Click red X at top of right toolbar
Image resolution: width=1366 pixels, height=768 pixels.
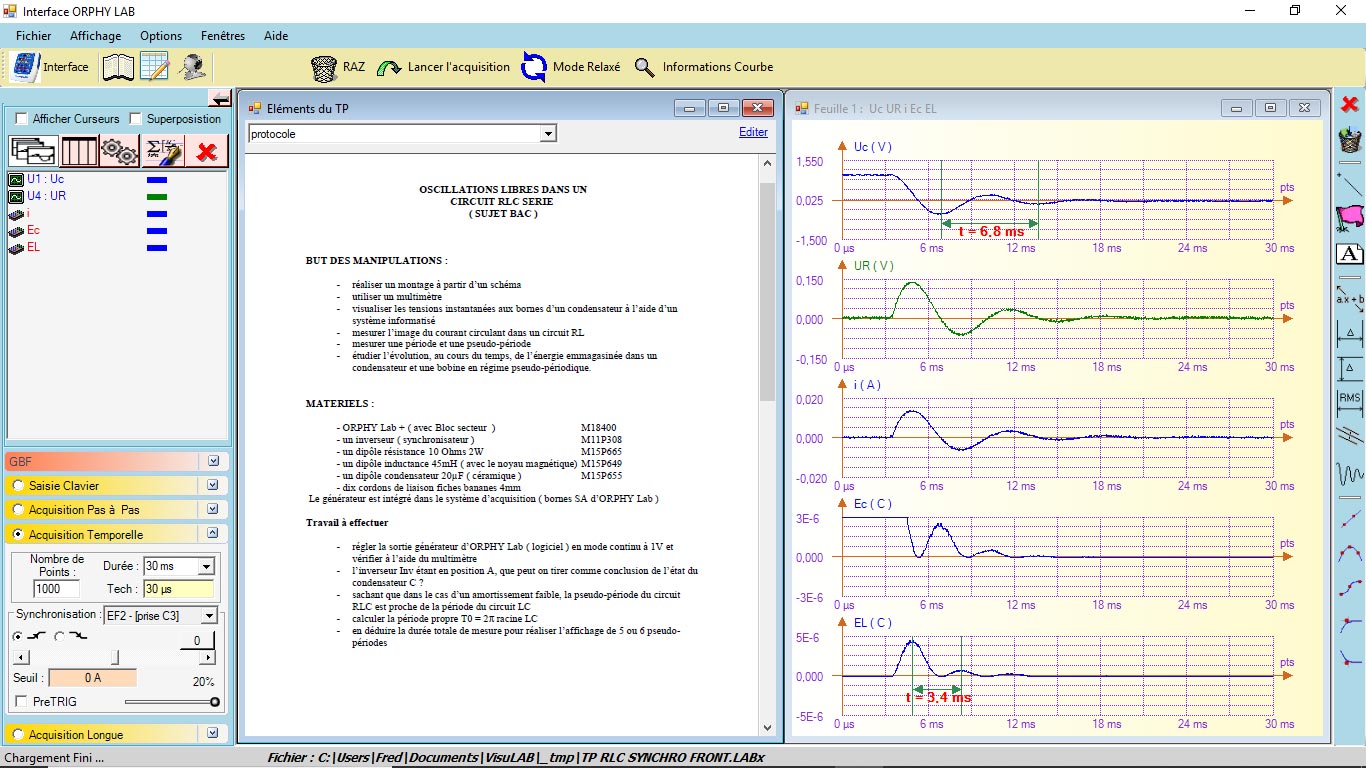[x=1350, y=104]
